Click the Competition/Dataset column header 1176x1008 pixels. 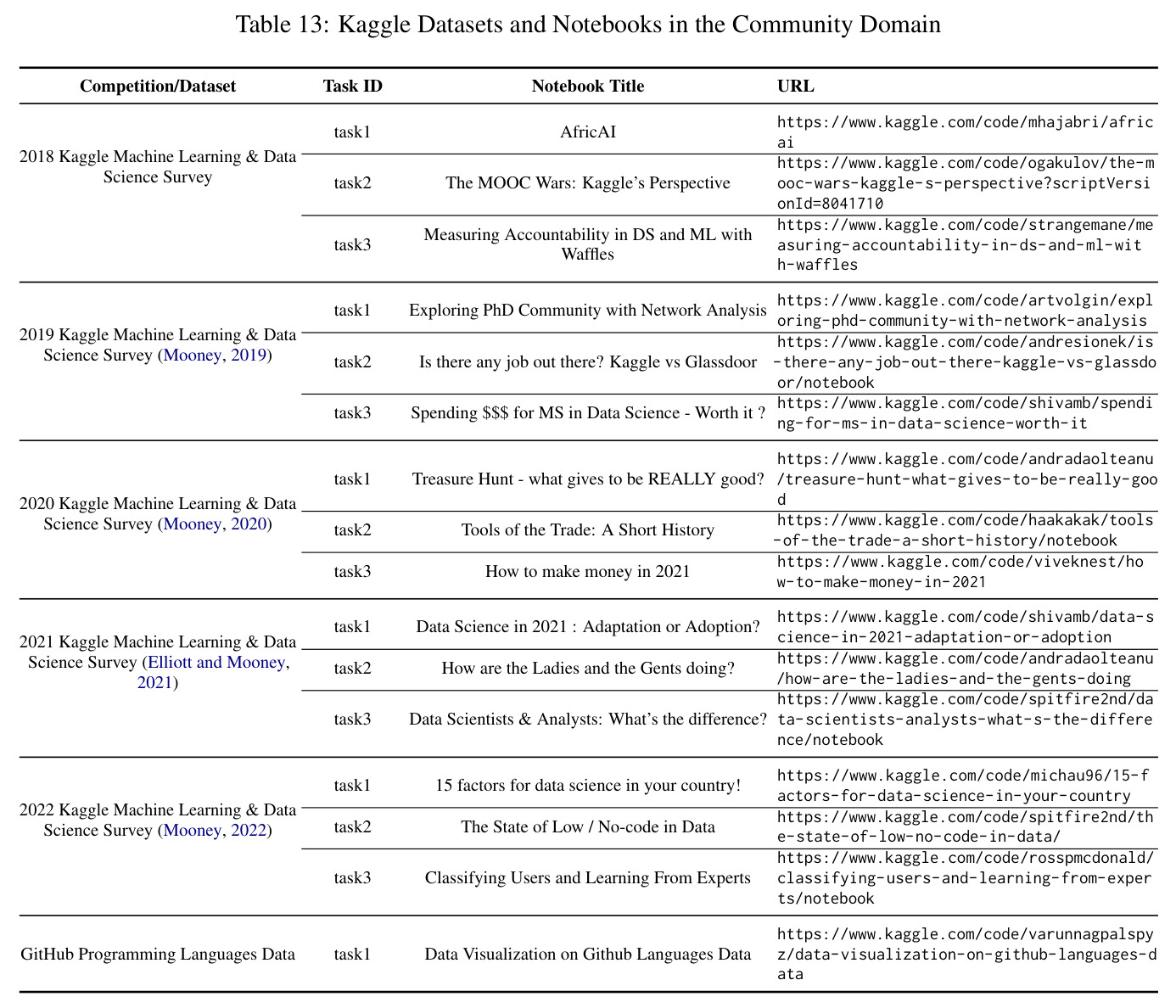[158, 86]
